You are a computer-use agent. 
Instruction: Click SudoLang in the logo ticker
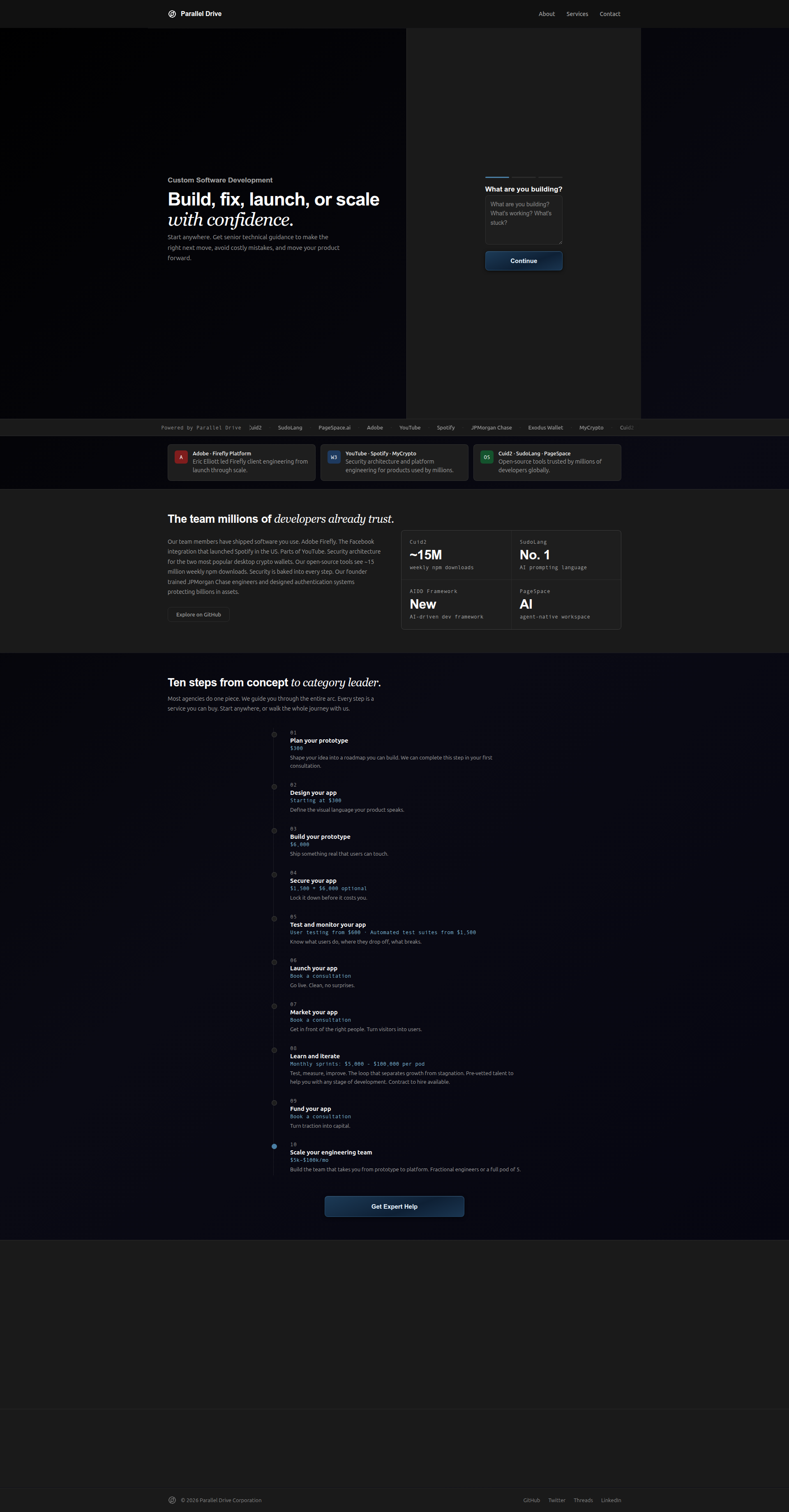[x=290, y=427]
